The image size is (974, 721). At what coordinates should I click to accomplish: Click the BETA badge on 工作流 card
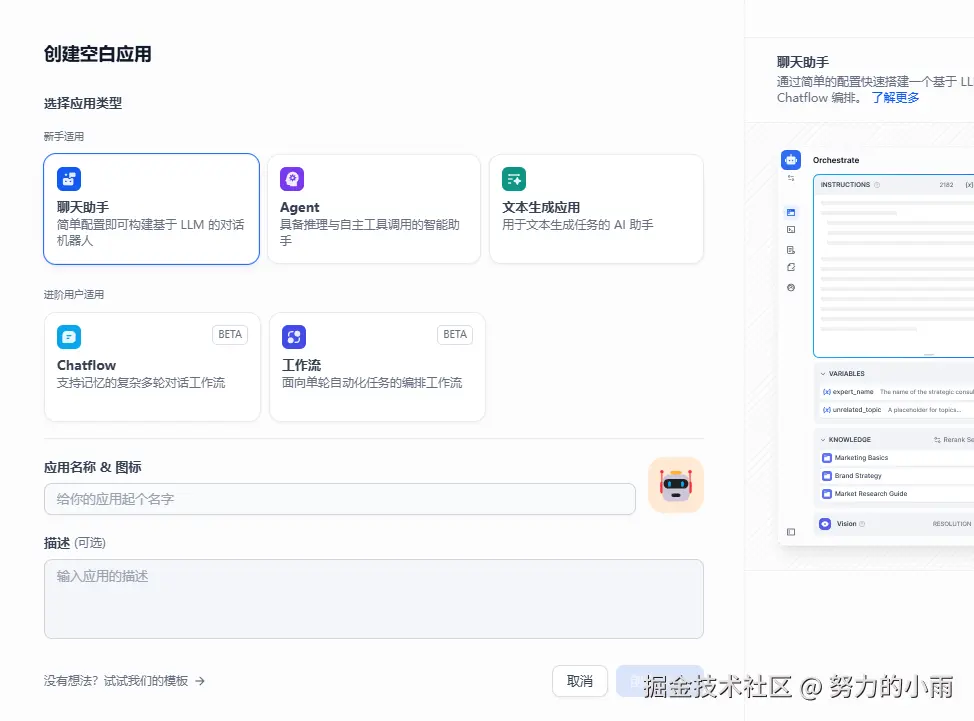[455, 335]
